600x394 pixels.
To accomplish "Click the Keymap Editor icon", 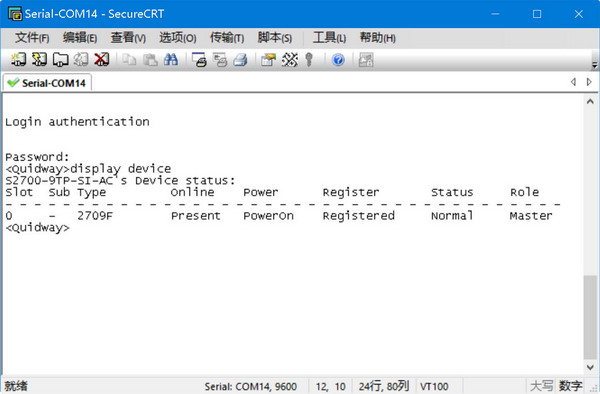I will coord(290,60).
